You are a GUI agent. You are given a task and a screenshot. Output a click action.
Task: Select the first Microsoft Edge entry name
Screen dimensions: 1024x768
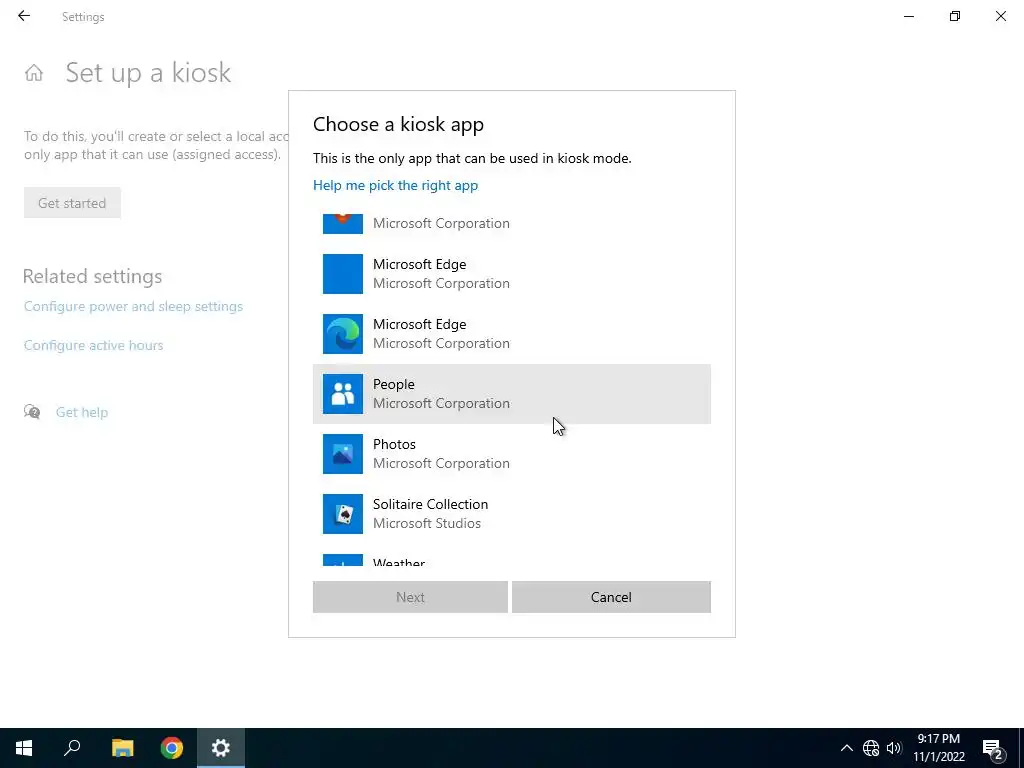tap(419, 264)
